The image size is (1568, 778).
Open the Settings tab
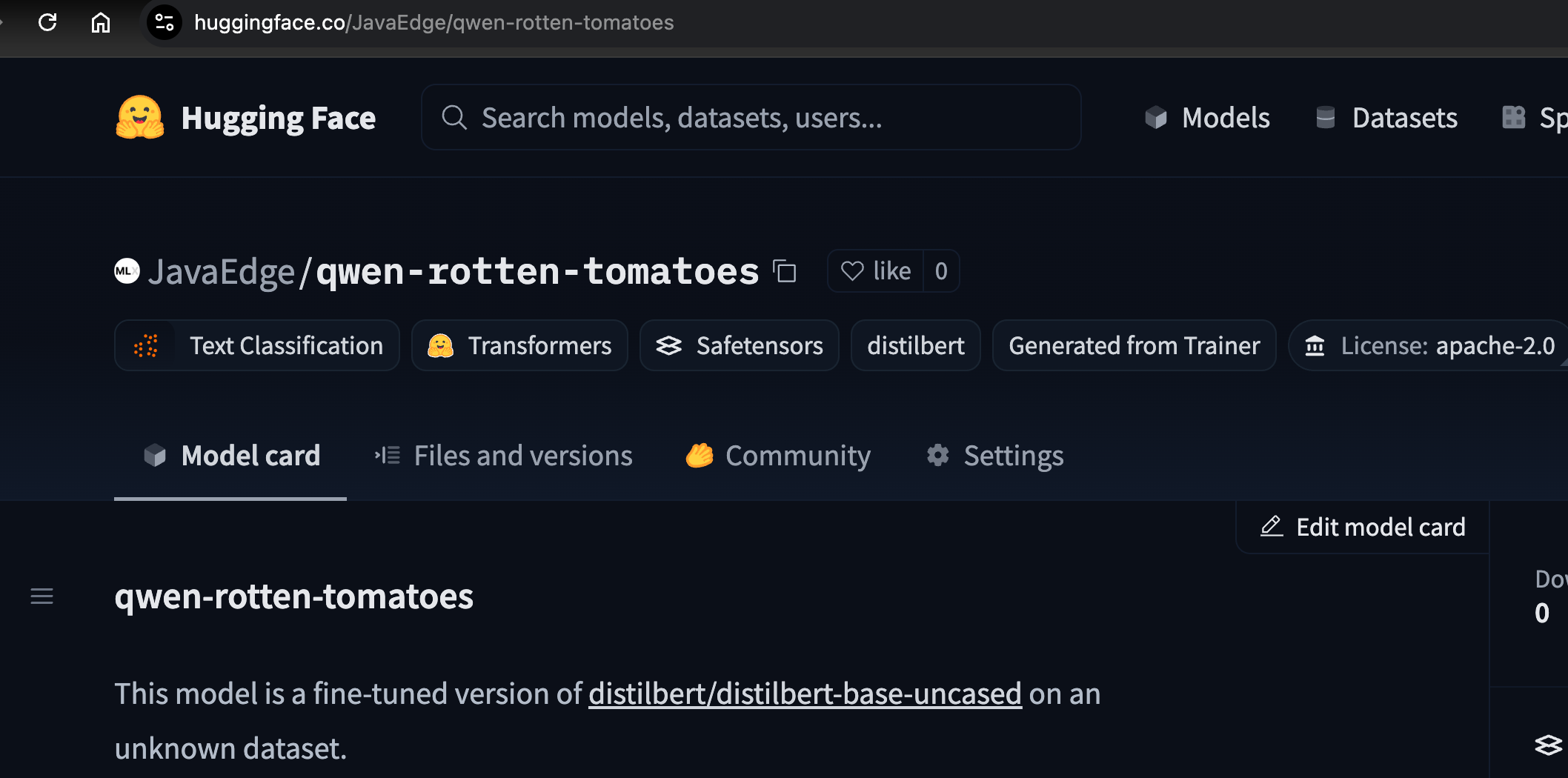[x=995, y=456]
